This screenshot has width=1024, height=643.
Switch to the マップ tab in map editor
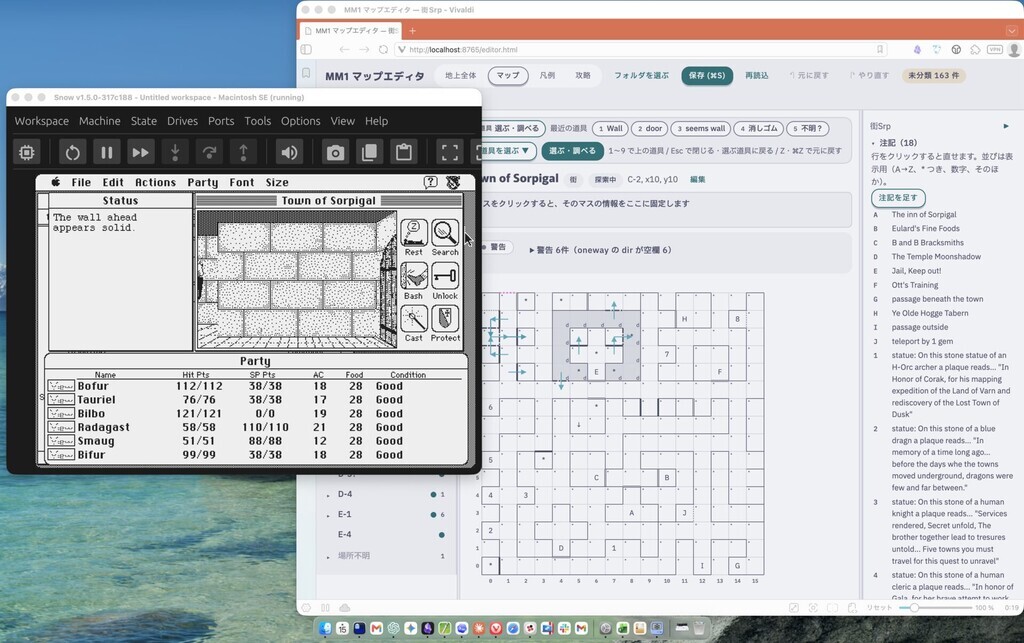[x=508, y=76]
